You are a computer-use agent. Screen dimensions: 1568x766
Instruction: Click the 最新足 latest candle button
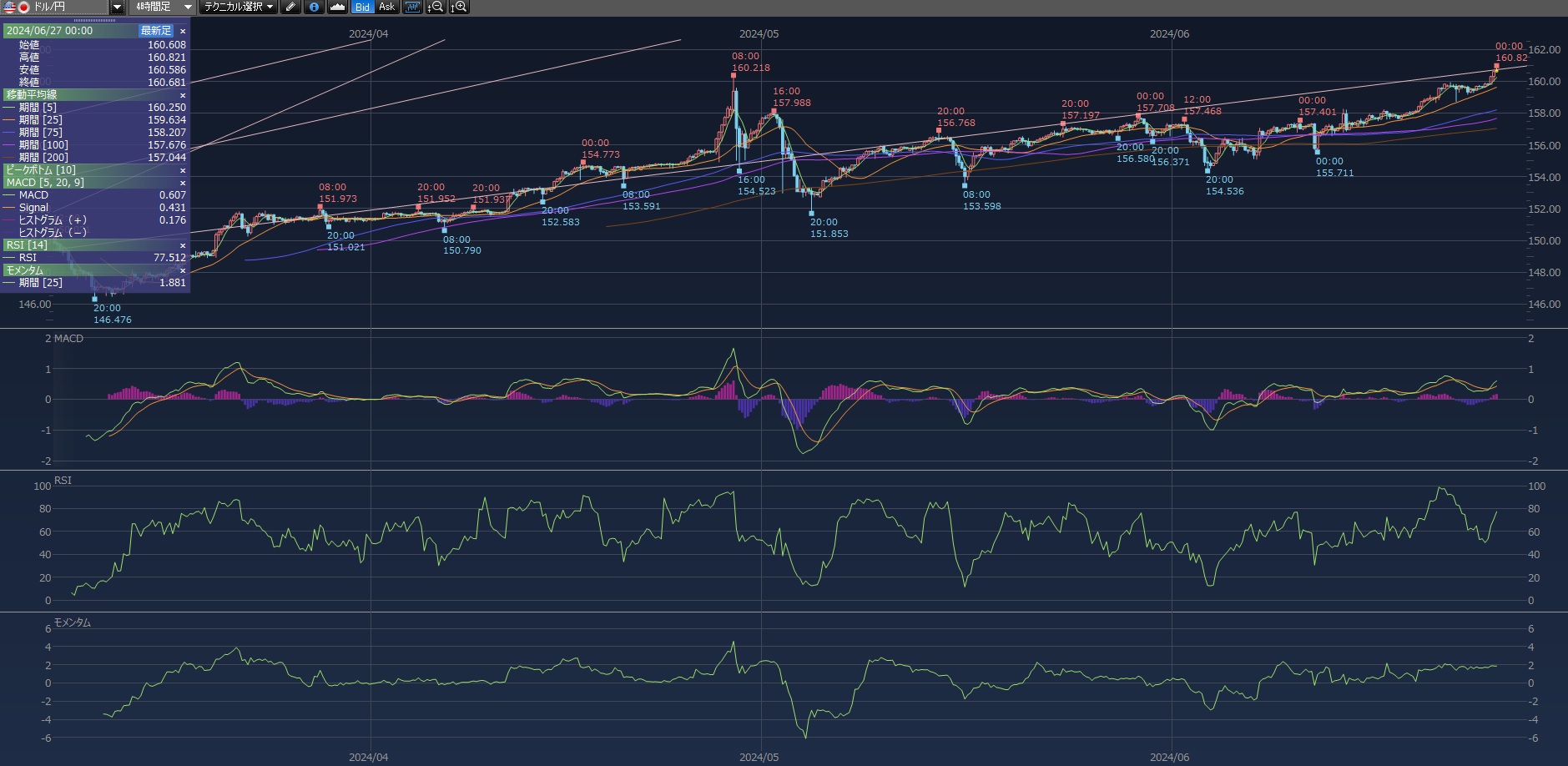156,31
